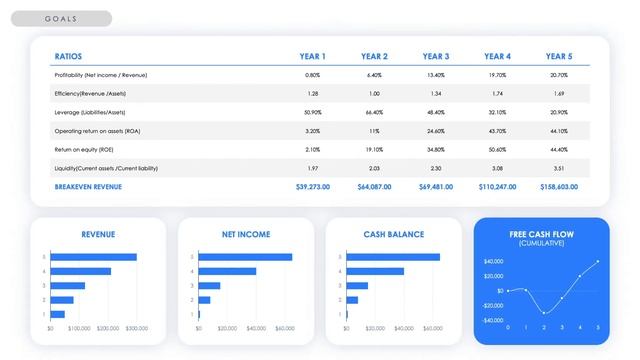
Task: Click the -$40,000 axis label in cash flow chart
Action: click(x=493, y=320)
